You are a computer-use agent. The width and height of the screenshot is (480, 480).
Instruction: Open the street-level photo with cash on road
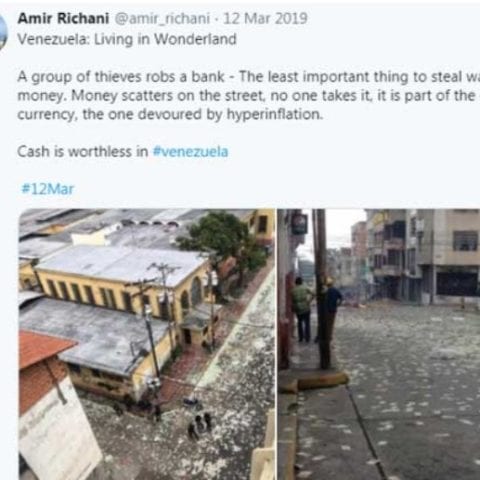pyautogui.click(x=379, y=344)
